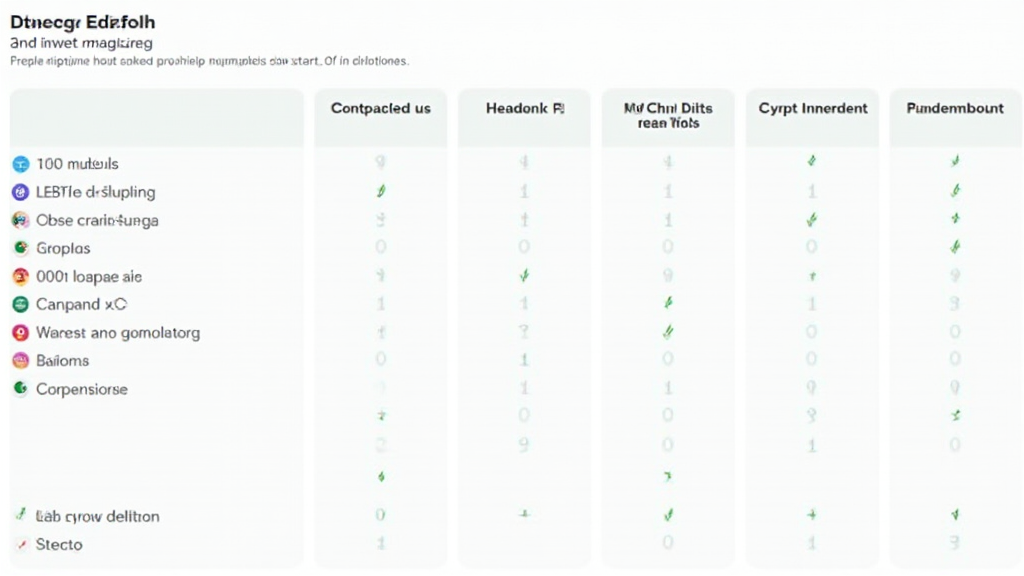Toggle the 100 muteuls checkmark under Cyrpt Innerdent

(812, 161)
